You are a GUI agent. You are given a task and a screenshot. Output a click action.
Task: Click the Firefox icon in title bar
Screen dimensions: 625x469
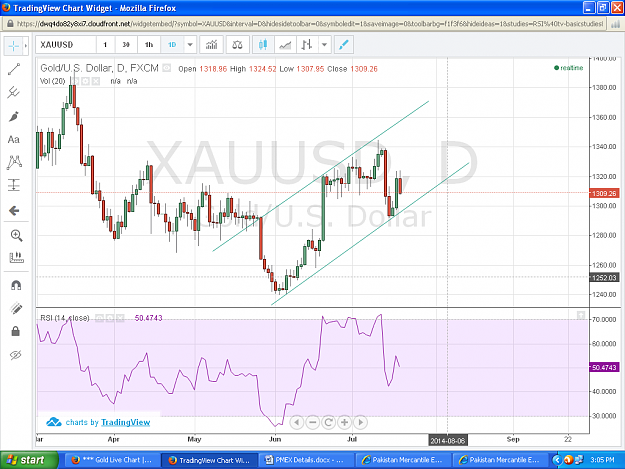(x=6, y=8)
